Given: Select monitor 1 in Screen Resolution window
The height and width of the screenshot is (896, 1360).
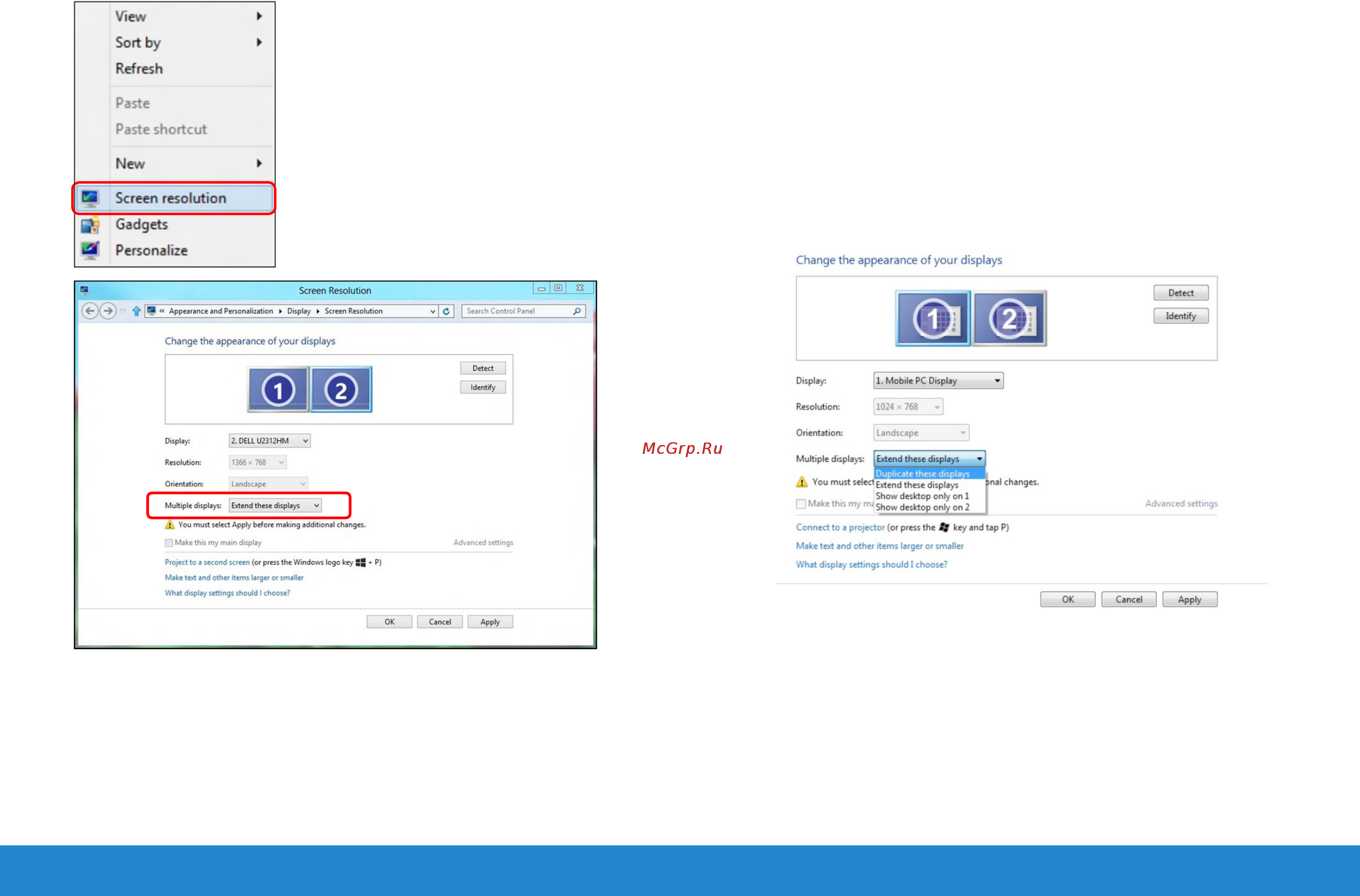Looking at the screenshot, I should (278, 390).
